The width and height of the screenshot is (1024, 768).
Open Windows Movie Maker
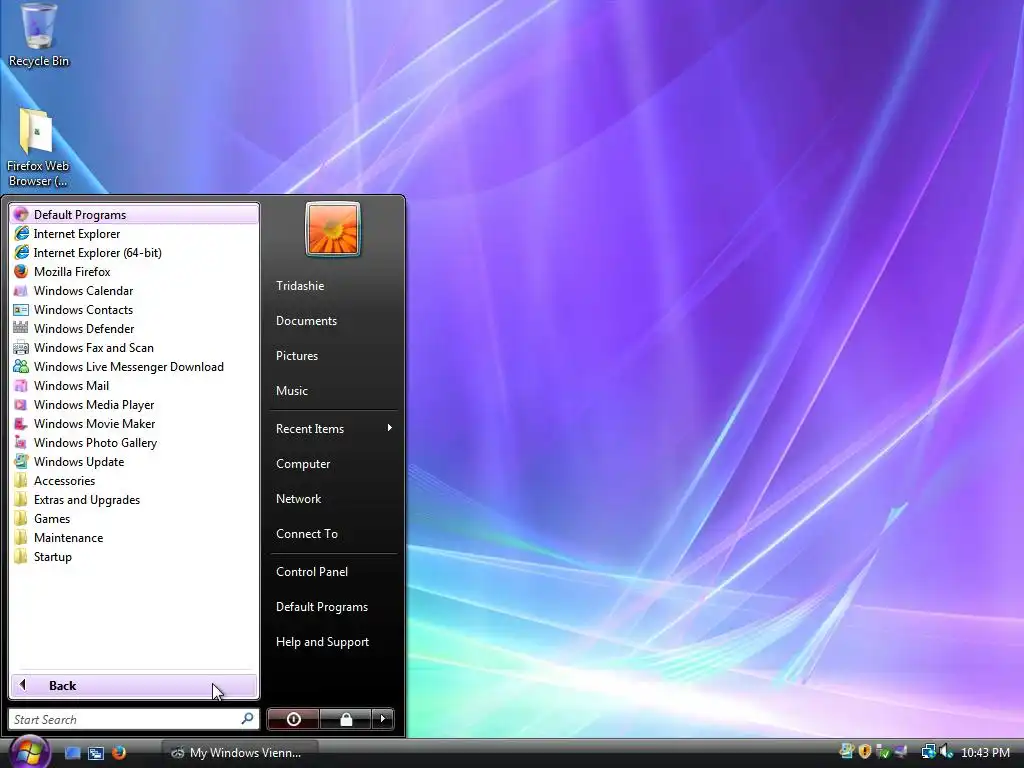pos(134,423)
